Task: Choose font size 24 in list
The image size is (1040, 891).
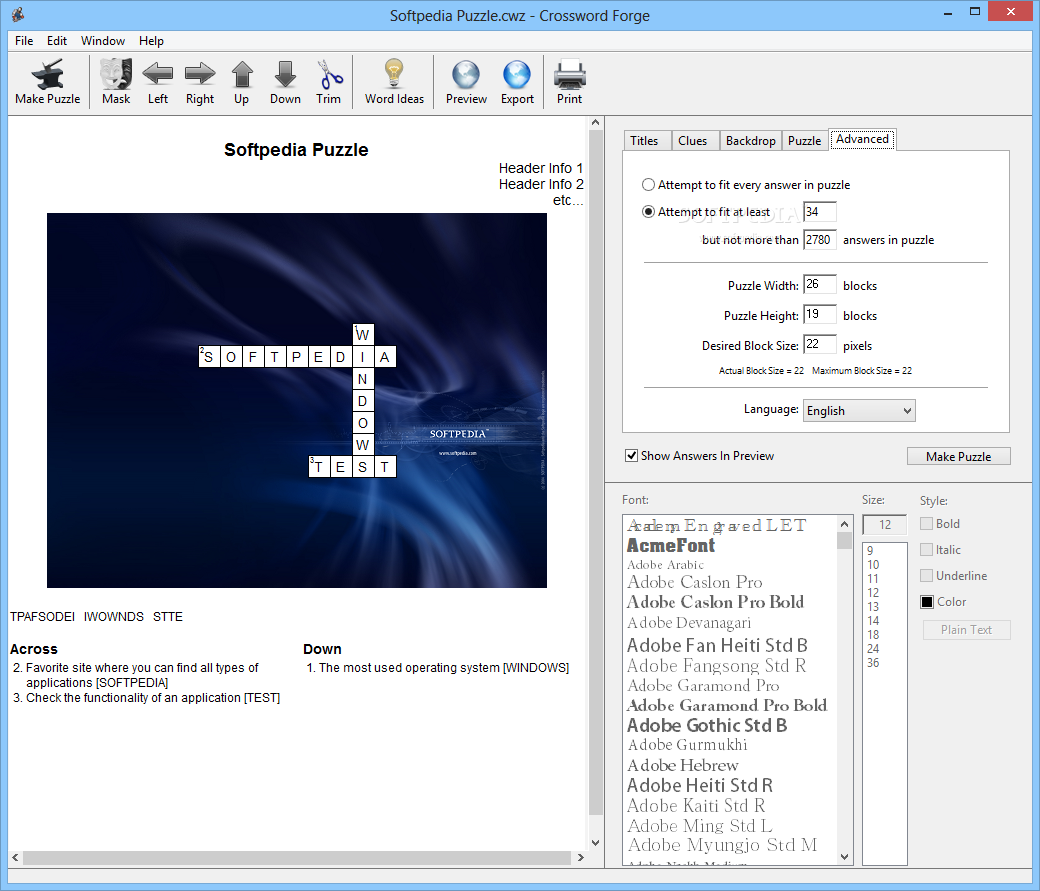Action: [x=873, y=649]
